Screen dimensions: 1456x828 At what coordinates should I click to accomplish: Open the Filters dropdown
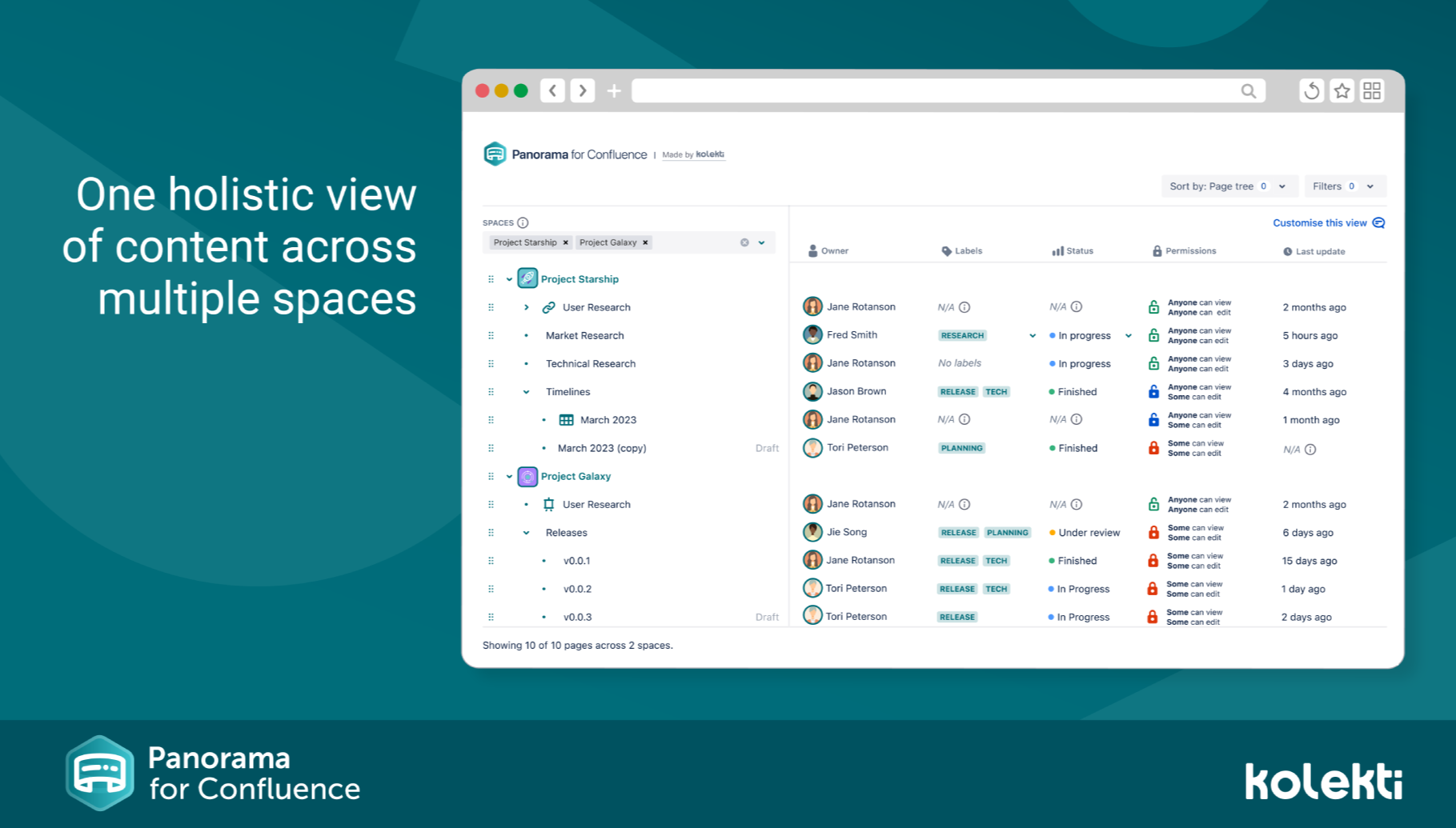tap(1345, 186)
